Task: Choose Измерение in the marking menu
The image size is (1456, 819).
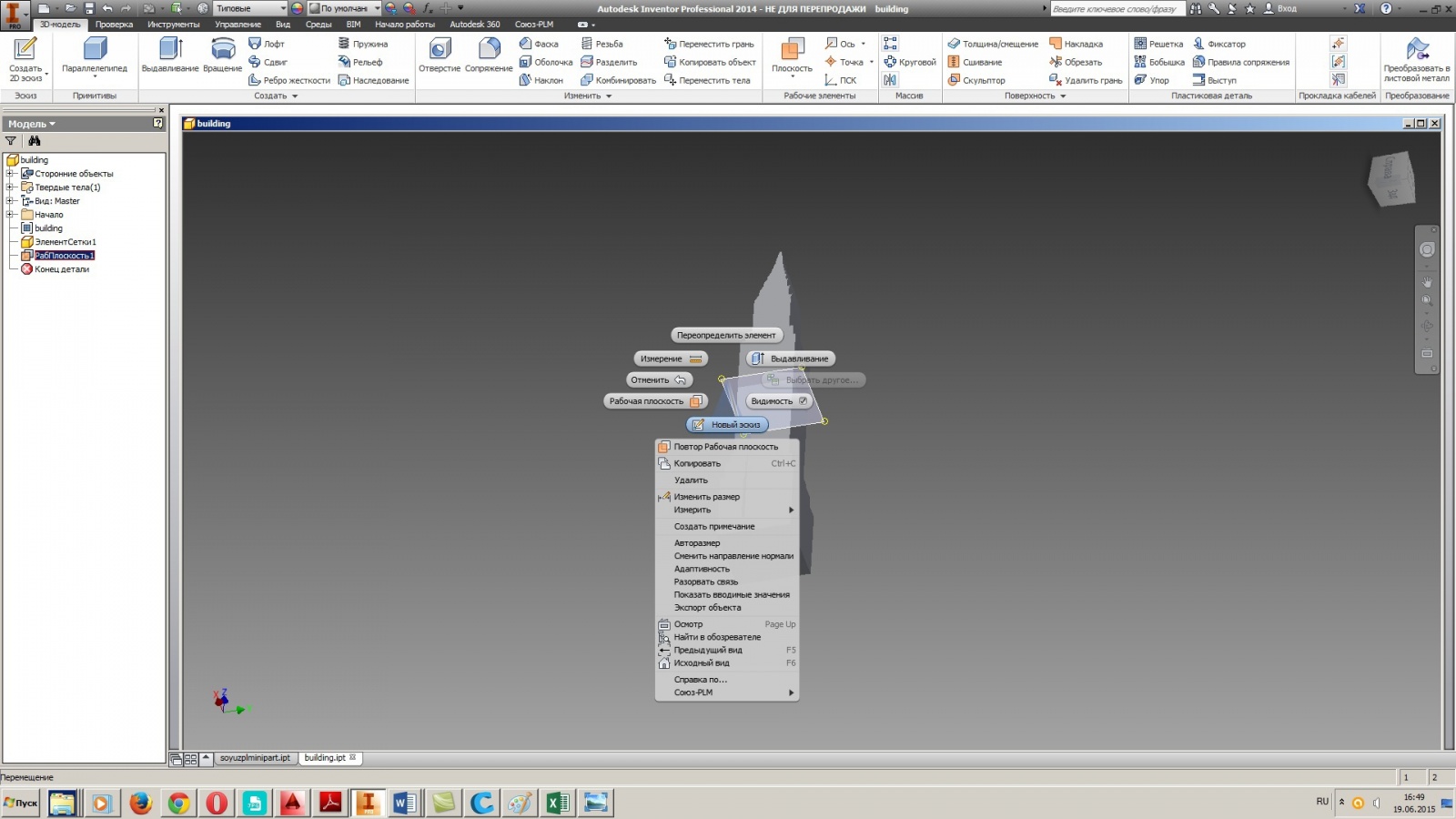Action: 671,359
